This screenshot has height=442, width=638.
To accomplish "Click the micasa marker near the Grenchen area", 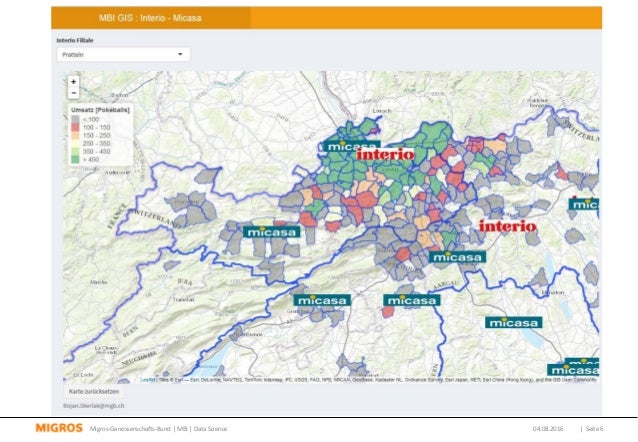I will 322,300.
